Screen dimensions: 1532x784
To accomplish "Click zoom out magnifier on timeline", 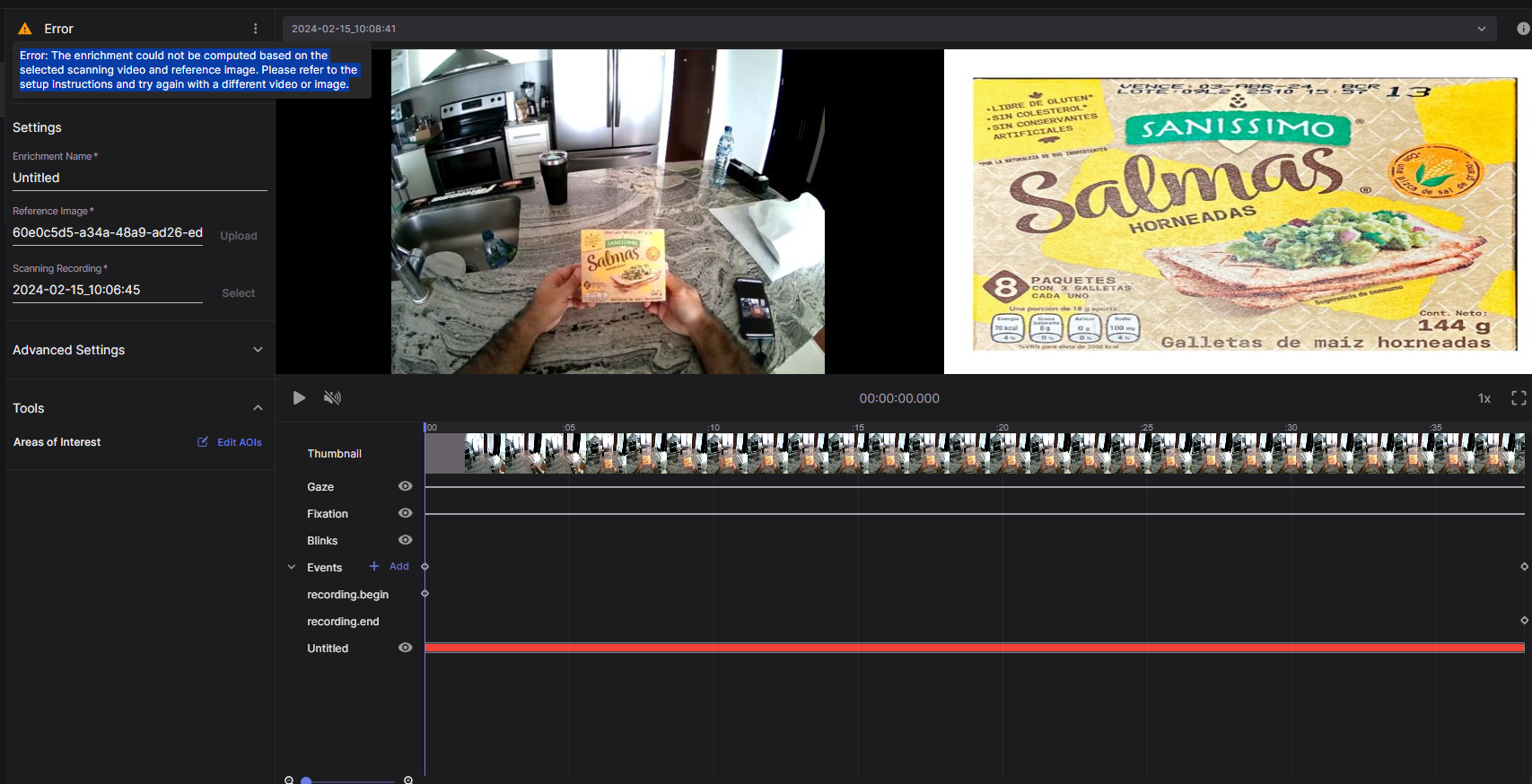I will point(289,780).
